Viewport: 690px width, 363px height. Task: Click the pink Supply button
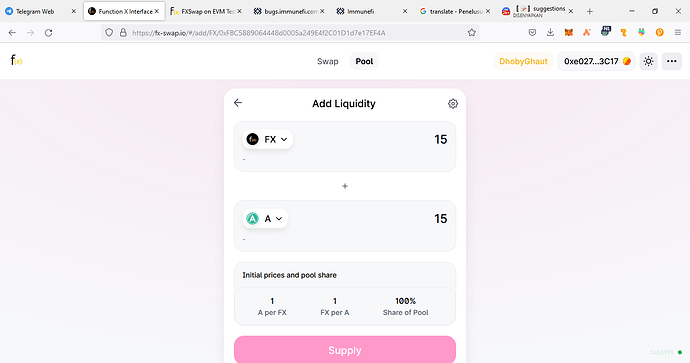coord(345,350)
